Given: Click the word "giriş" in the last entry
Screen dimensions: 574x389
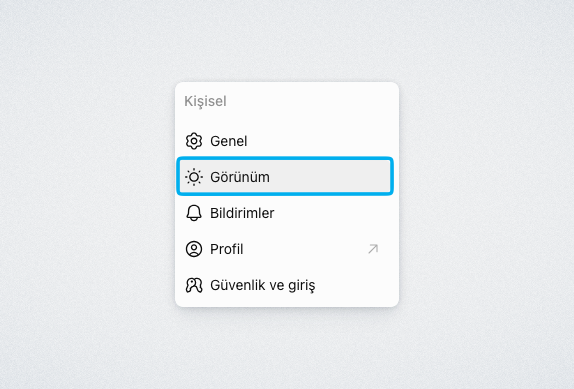Looking at the screenshot, I should tap(301, 286).
